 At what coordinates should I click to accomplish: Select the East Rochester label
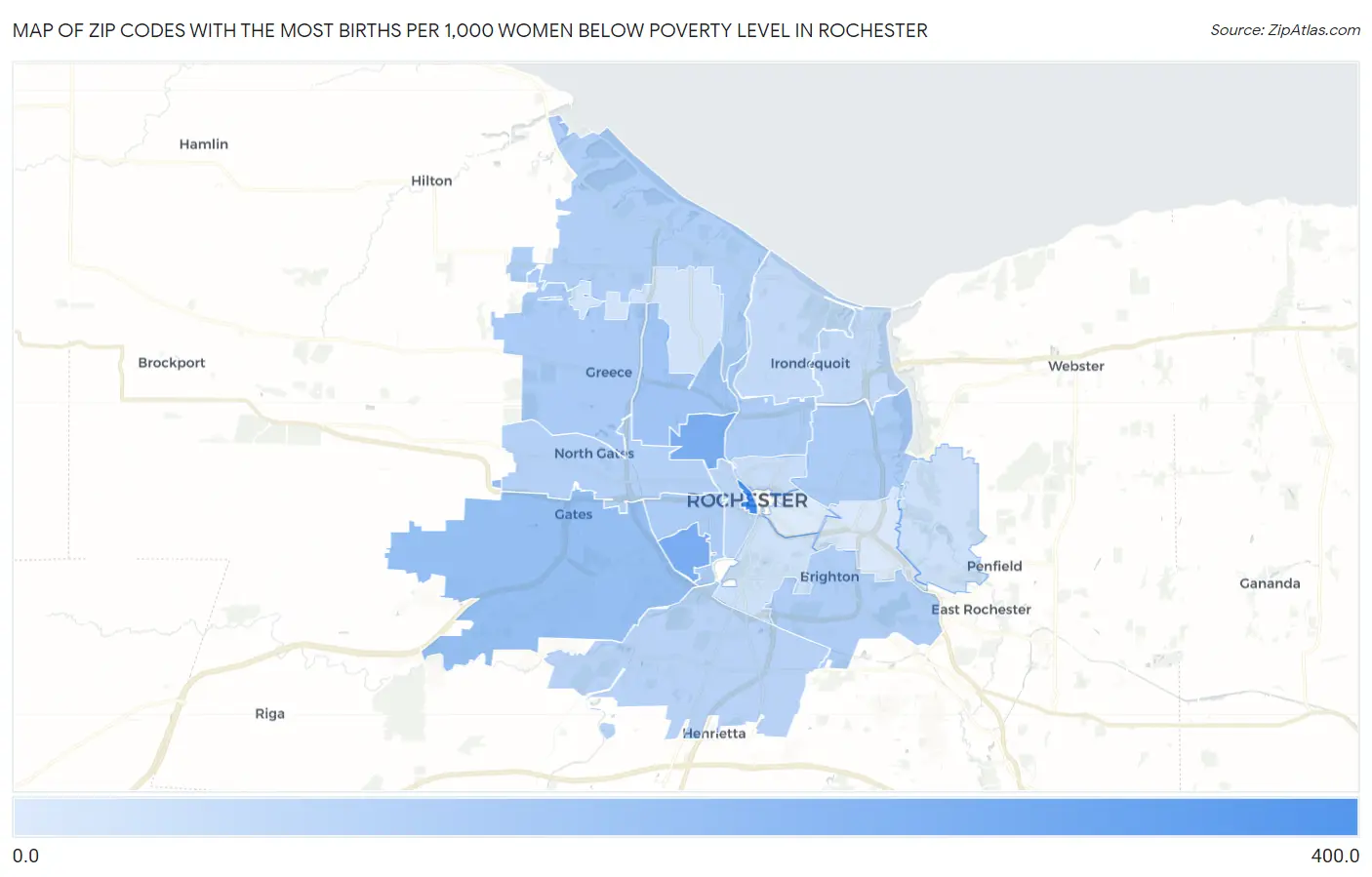click(981, 610)
